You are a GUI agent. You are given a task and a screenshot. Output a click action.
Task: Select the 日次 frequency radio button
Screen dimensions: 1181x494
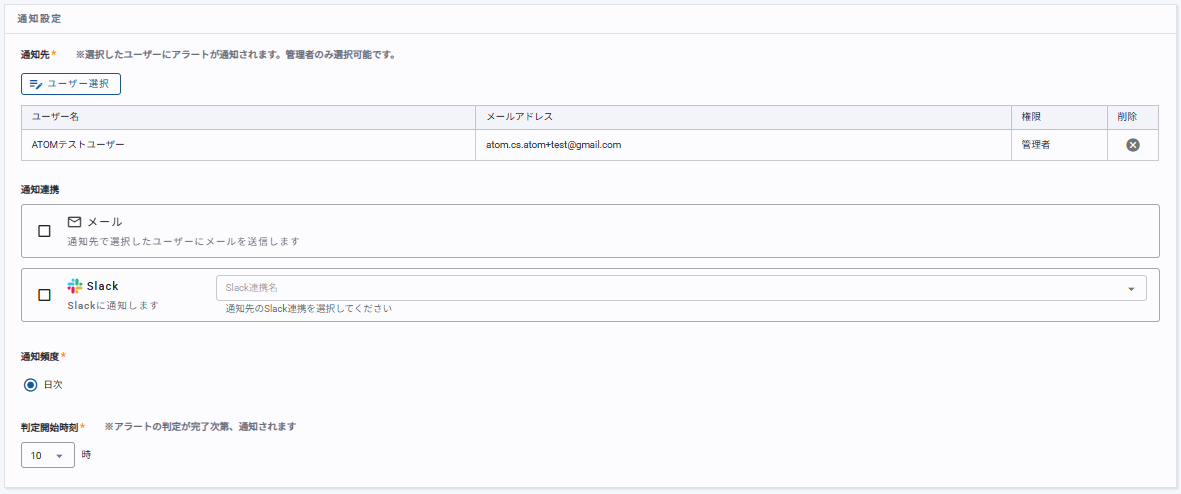click(30, 384)
